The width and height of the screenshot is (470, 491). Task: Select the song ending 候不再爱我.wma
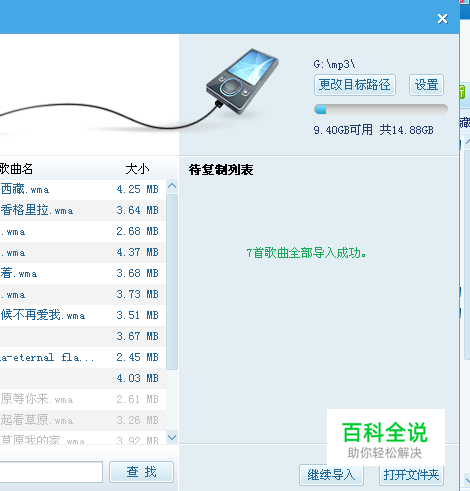pyautogui.click(x=83, y=315)
